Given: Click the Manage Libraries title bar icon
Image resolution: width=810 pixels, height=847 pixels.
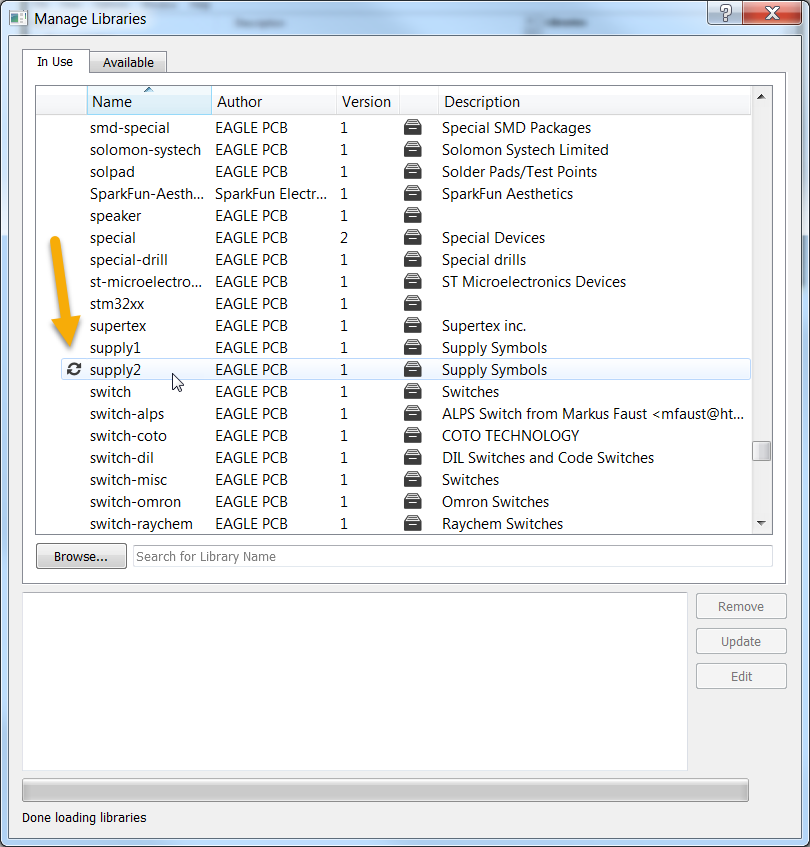Looking at the screenshot, I should 18,18.
